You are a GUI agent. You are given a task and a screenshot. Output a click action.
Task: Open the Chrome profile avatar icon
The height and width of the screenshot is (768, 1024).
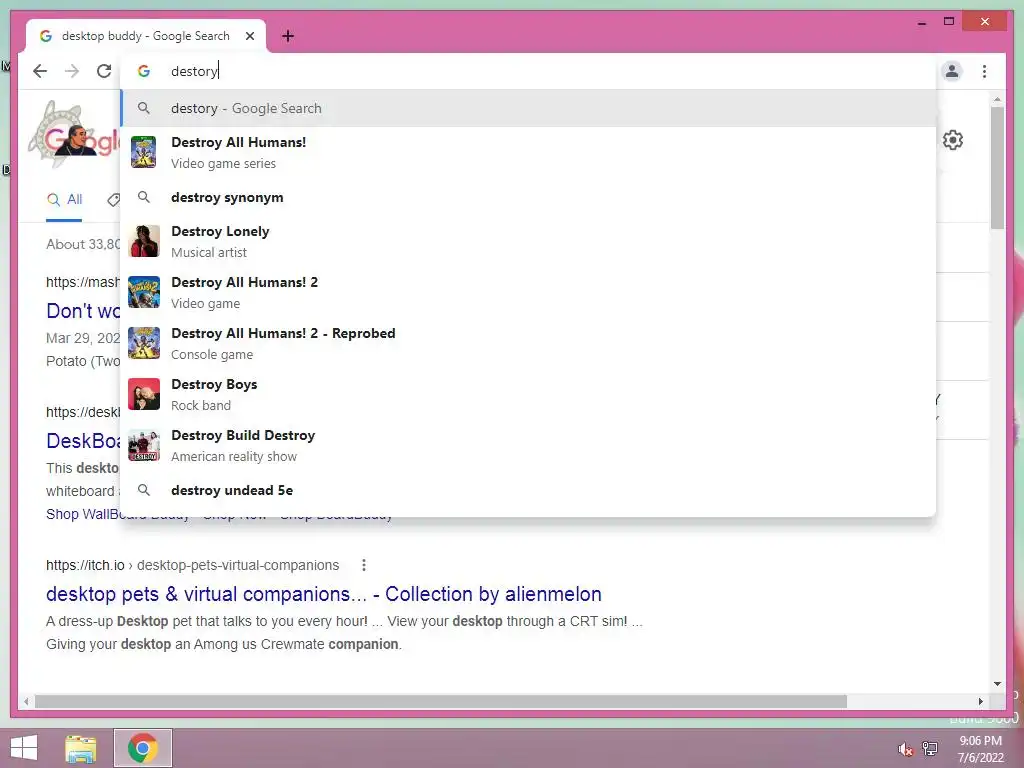point(952,71)
